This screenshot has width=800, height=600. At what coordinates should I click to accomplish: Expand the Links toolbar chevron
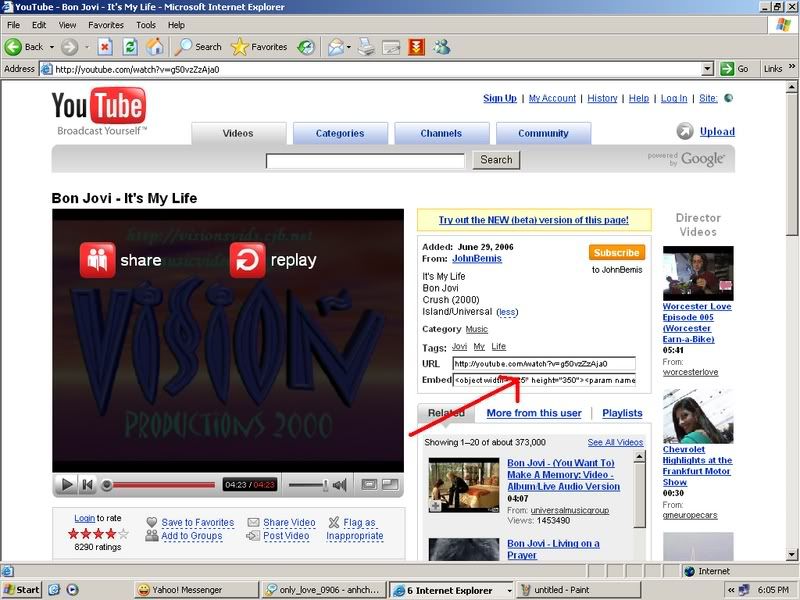click(792, 67)
